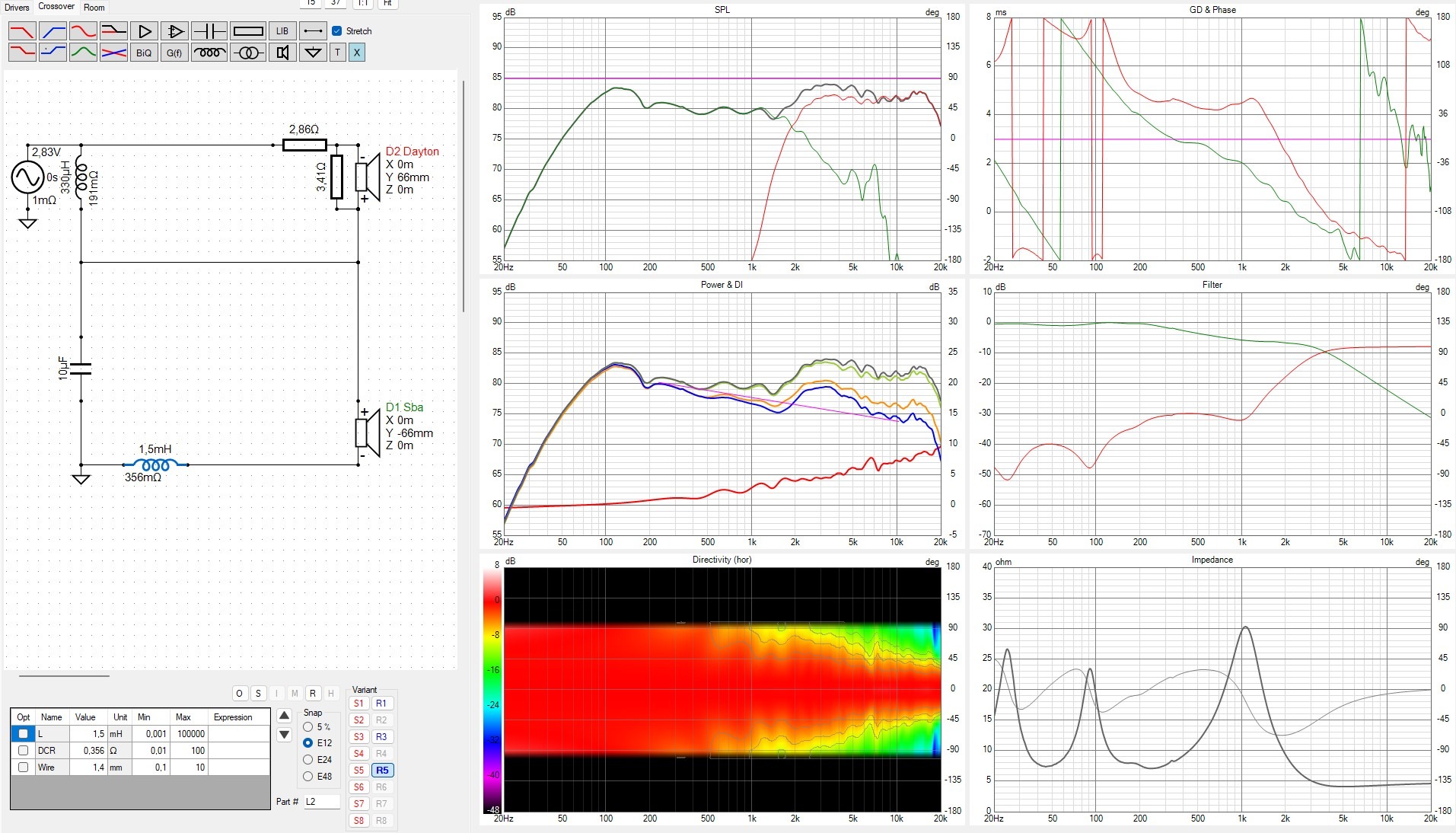Viewport: 1456px width, 833px height.
Task: Add a ground symbol
Action: click(x=313, y=53)
